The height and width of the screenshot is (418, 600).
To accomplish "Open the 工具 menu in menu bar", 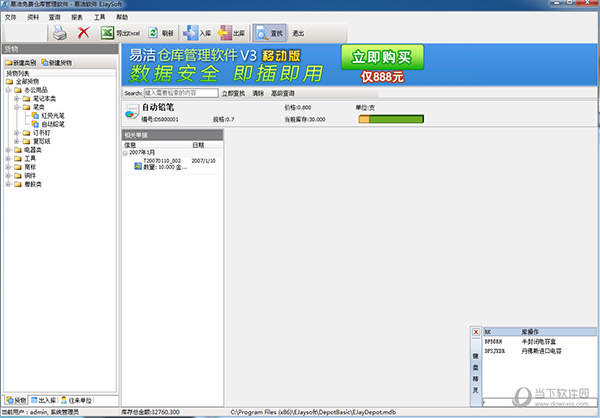I will (x=99, y=17).
